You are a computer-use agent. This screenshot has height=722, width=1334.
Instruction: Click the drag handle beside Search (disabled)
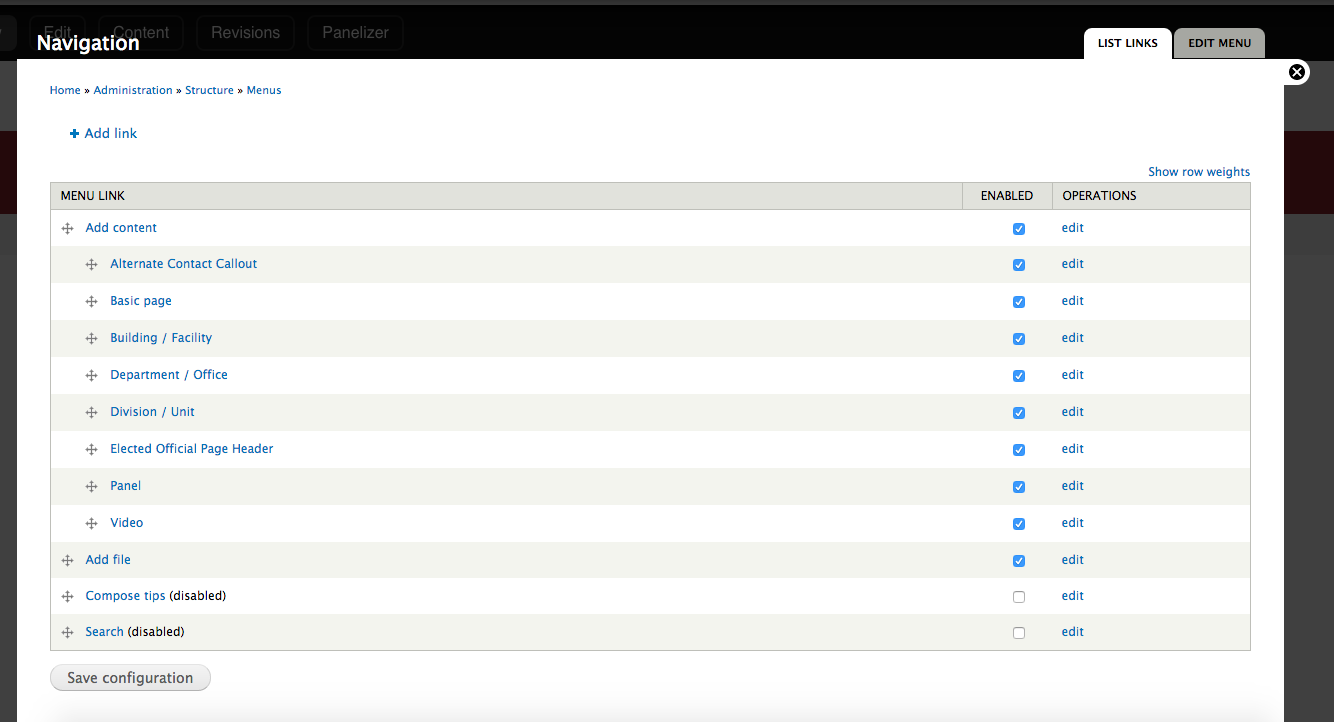click(68, 633)
